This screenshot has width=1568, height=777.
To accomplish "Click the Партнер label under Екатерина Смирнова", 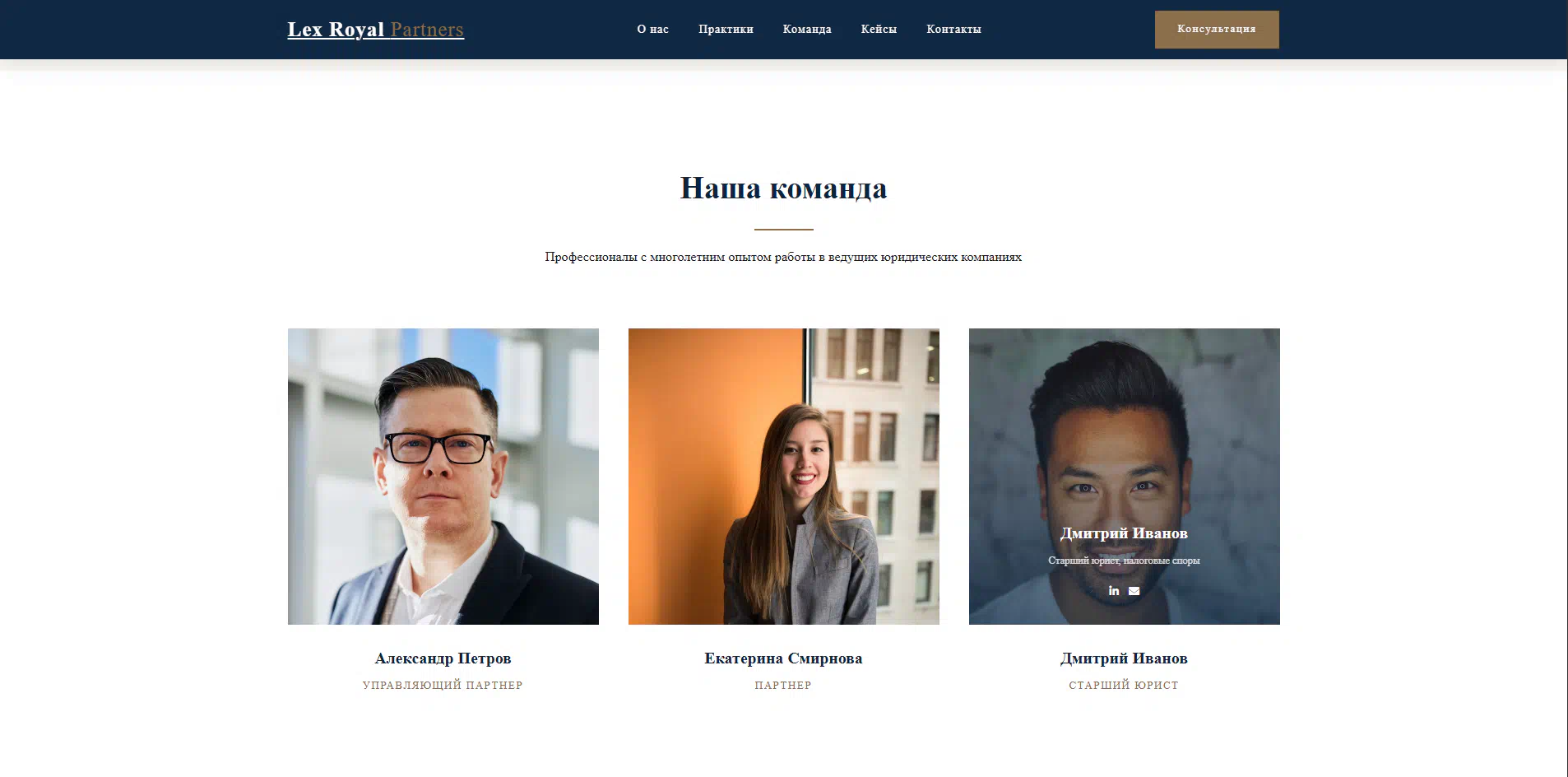I will tap(783, 685).
